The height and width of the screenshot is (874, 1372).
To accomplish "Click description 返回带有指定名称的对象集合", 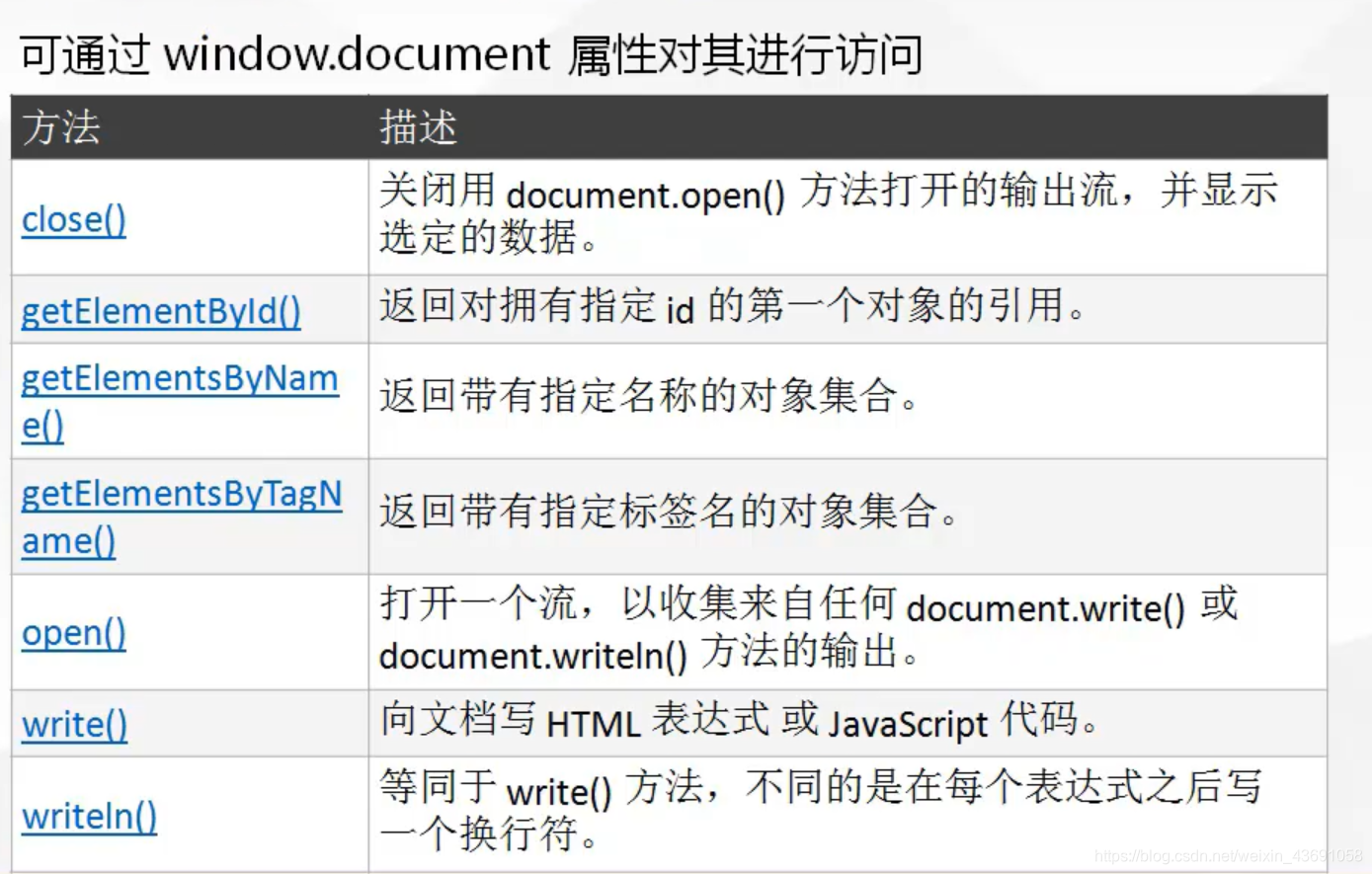I will click(649, 397).
